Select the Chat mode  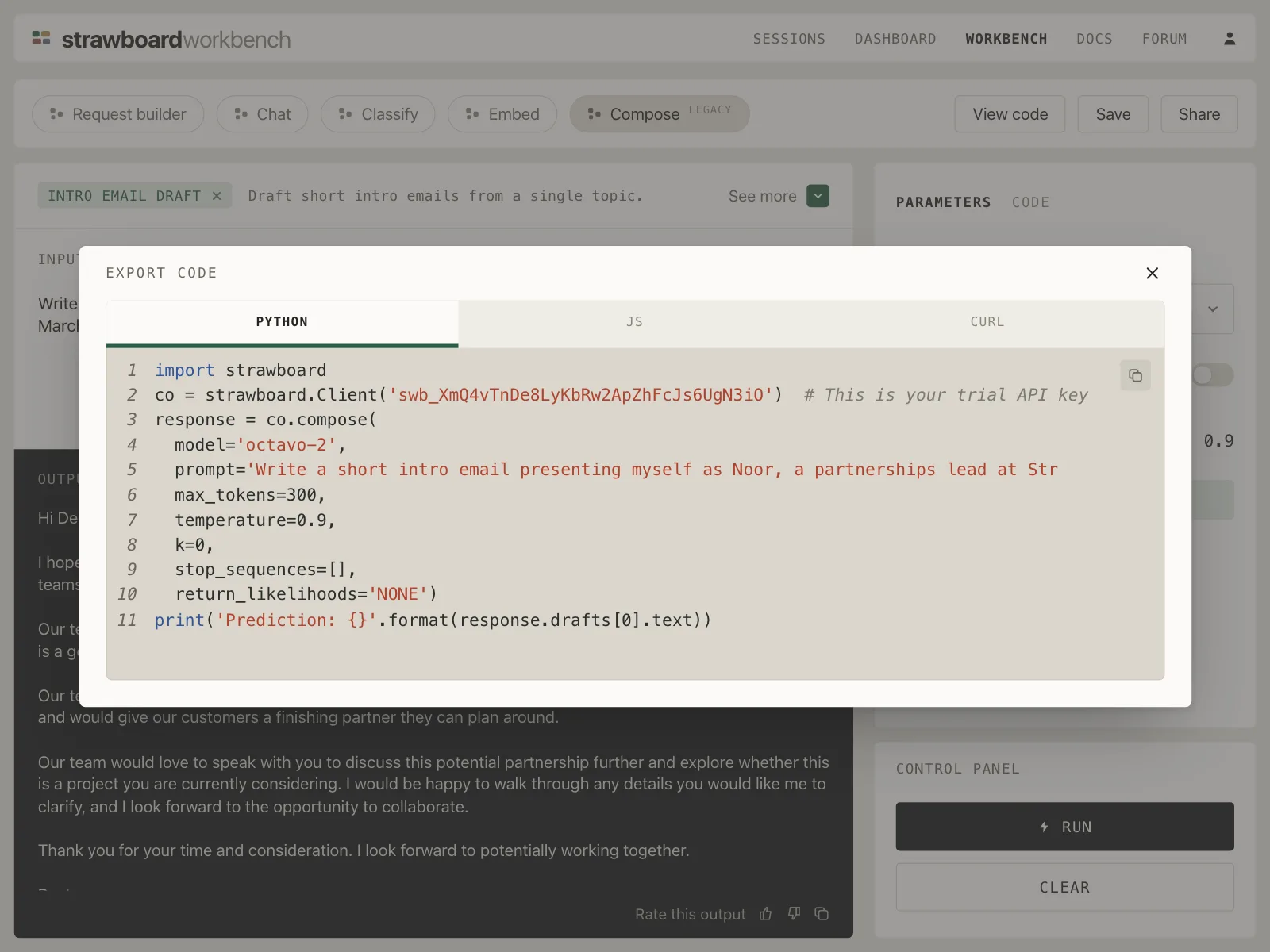[263, 114]
